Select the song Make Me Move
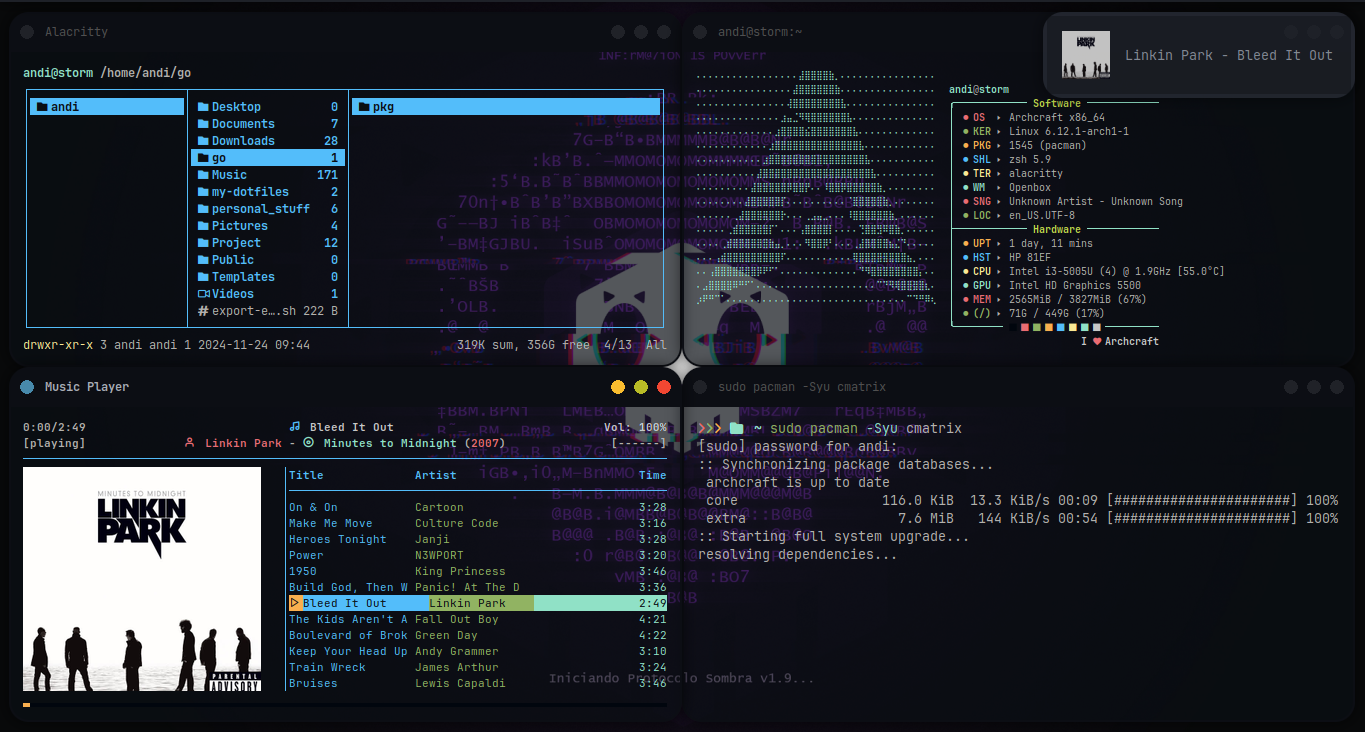This screenshot has height=732, width=1365. coord(477,523)
